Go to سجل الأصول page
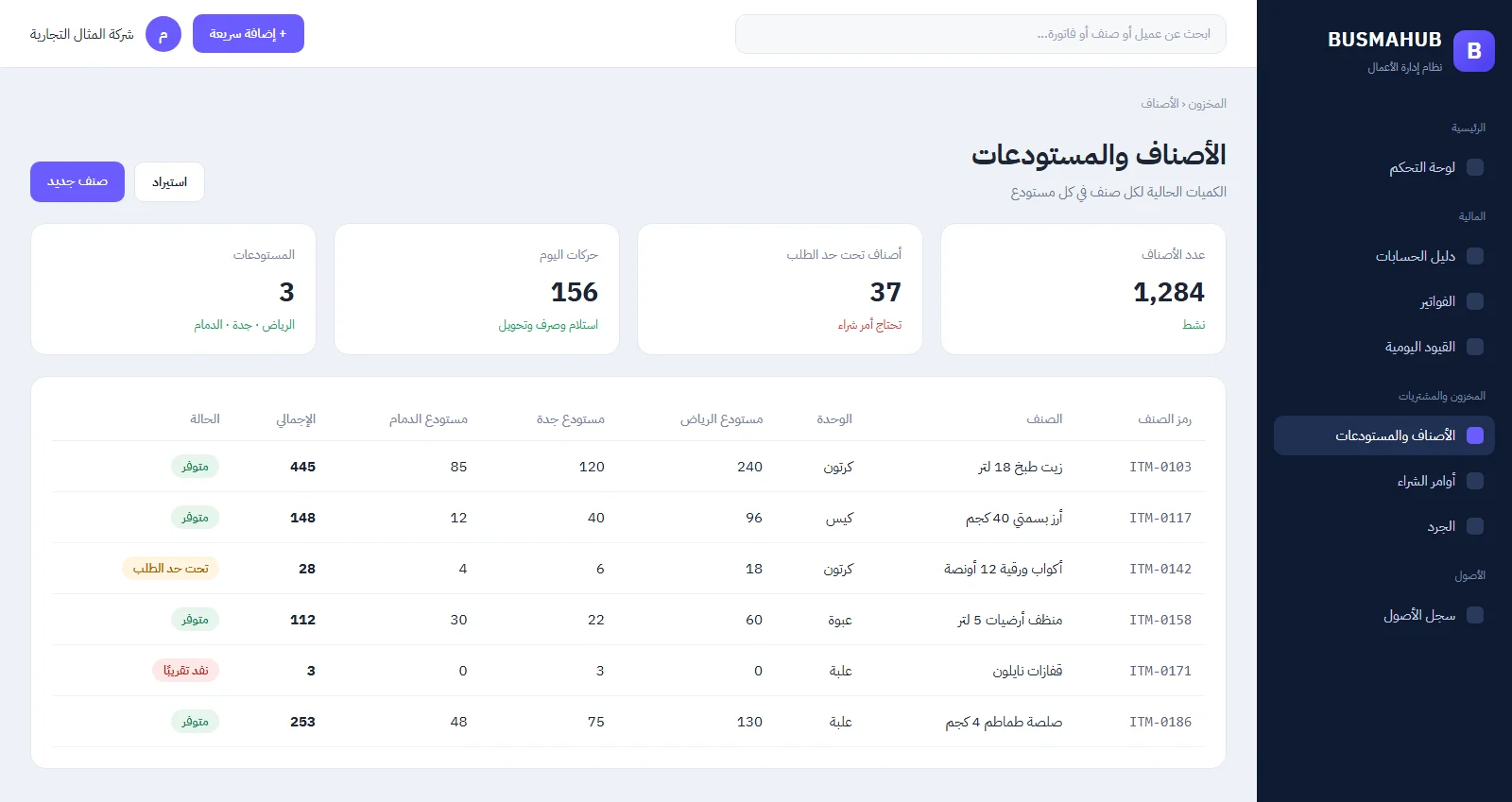This screenshot has height=802, width=1512. (x=1384, y=615)
